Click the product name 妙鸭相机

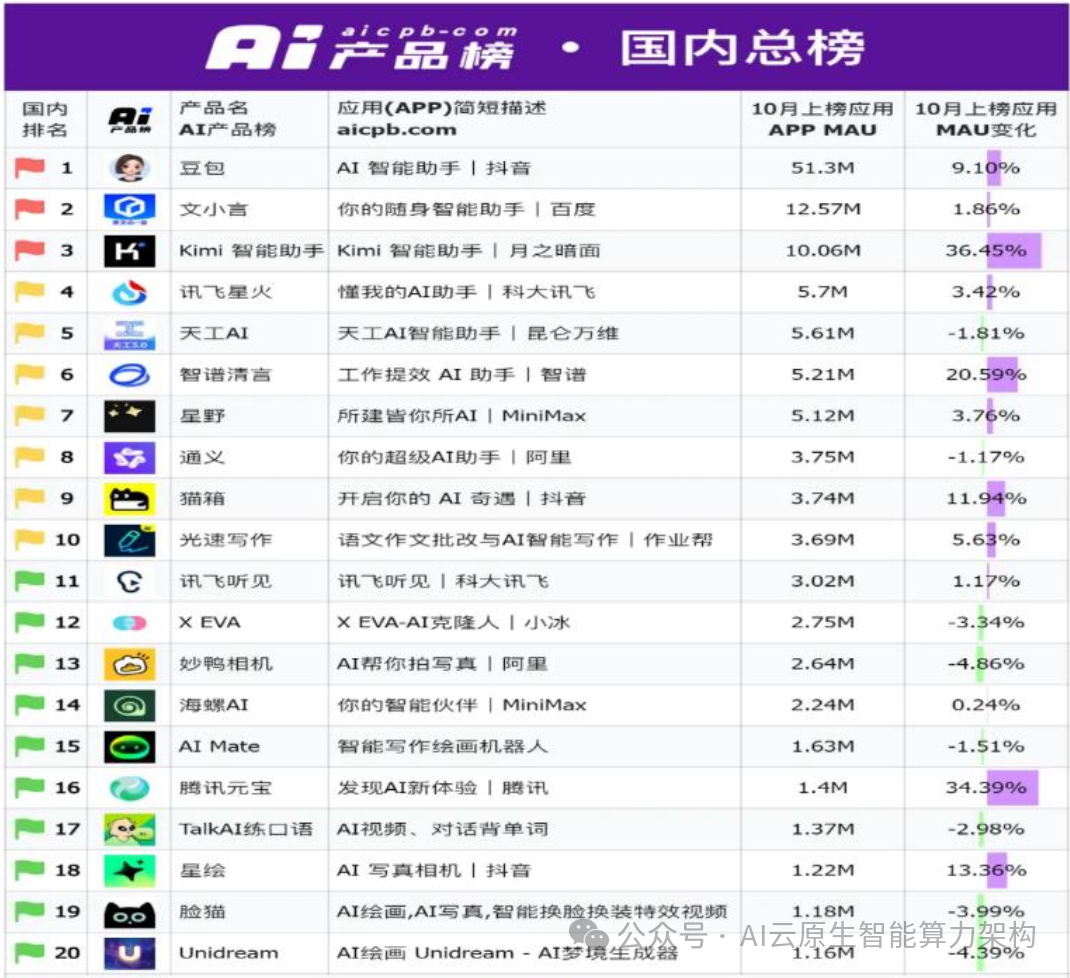point(226,664)
